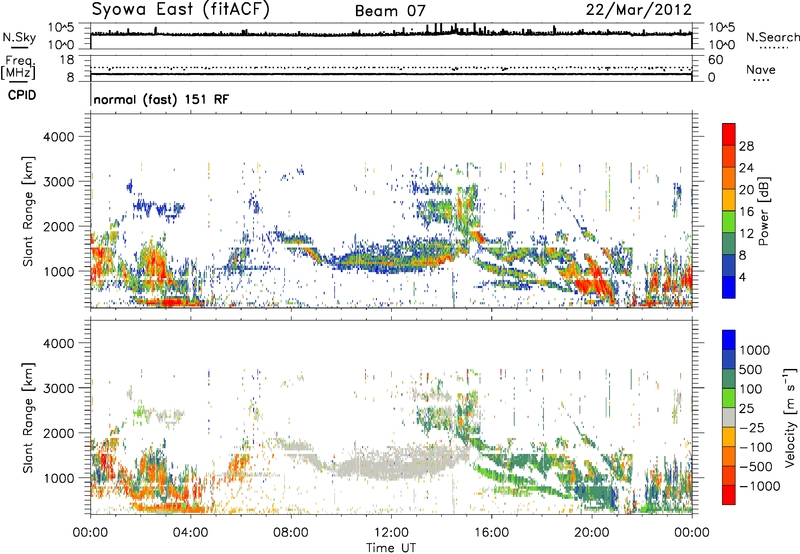Viewport: 800px width, 554px height.
Task: Click the '3000' tick on power panel
Action: pos(58,182)
